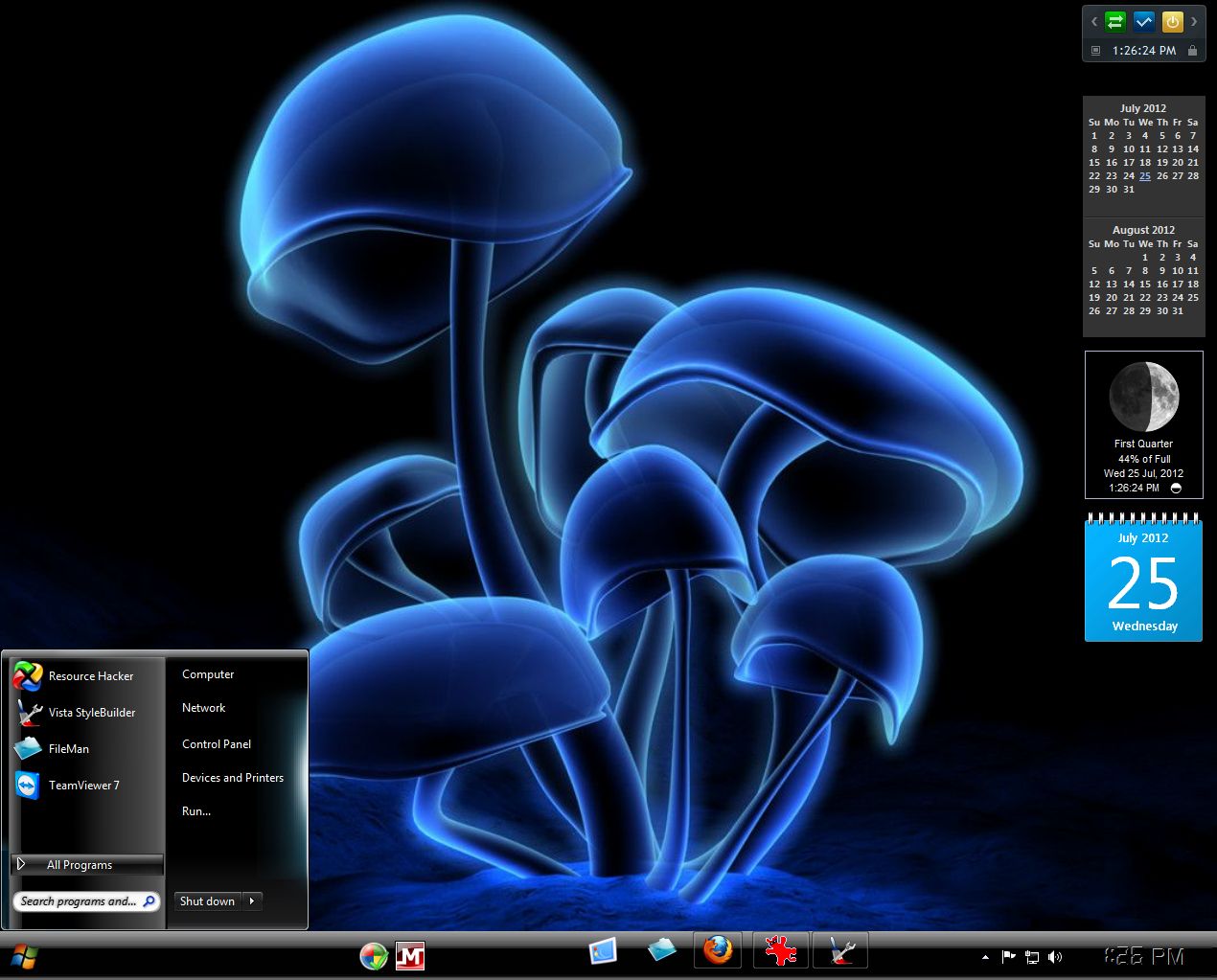Open the red McAfee icon in taskbar
Image resolution: width=1217 pixels, height=980 pixels.
pyautogui.click(x=410, y=955)
